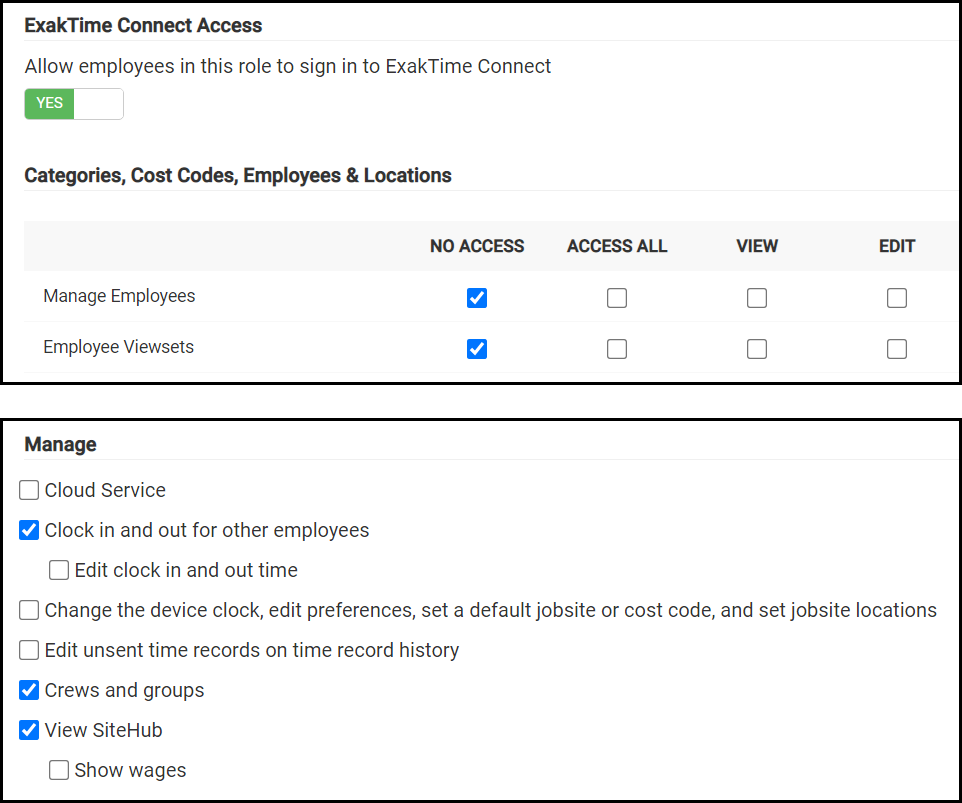Viewport: 962px width, 803px height.
Task: Uncheck Crews and groups
Action: [29, 690]
